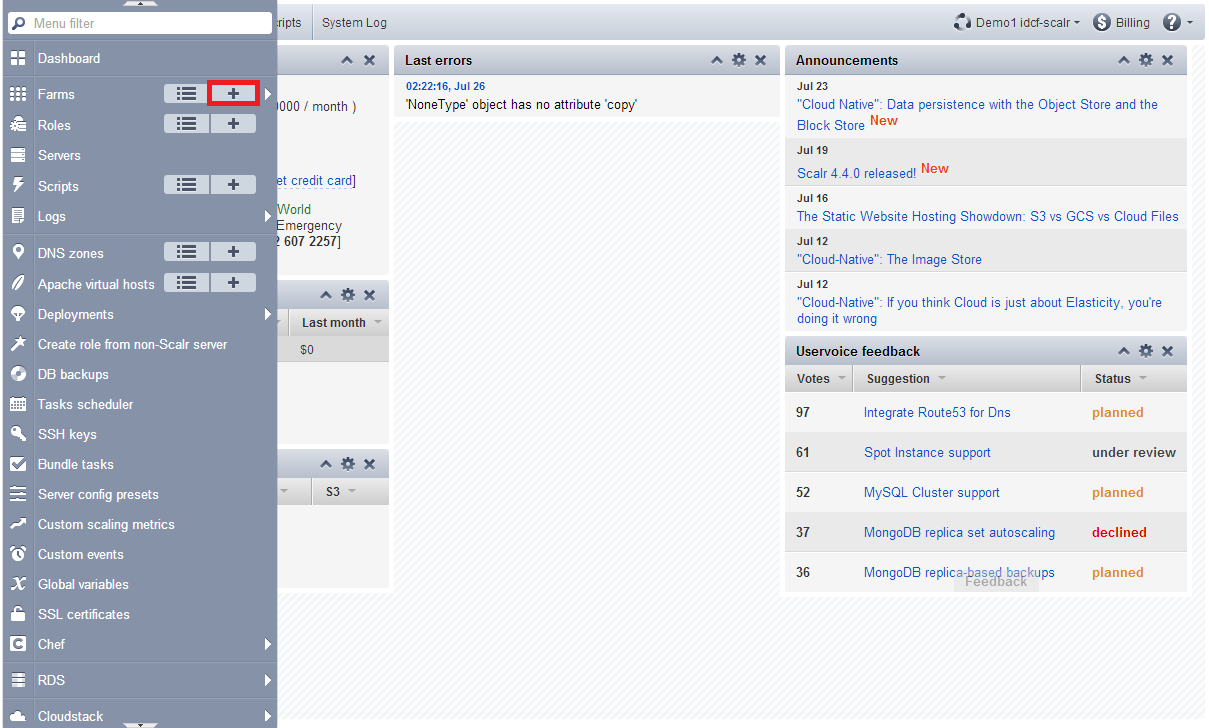Add an Apache virtual host with plus
Image resolution: width=1209 pixels, height=728 pixels.
[233, 283]
